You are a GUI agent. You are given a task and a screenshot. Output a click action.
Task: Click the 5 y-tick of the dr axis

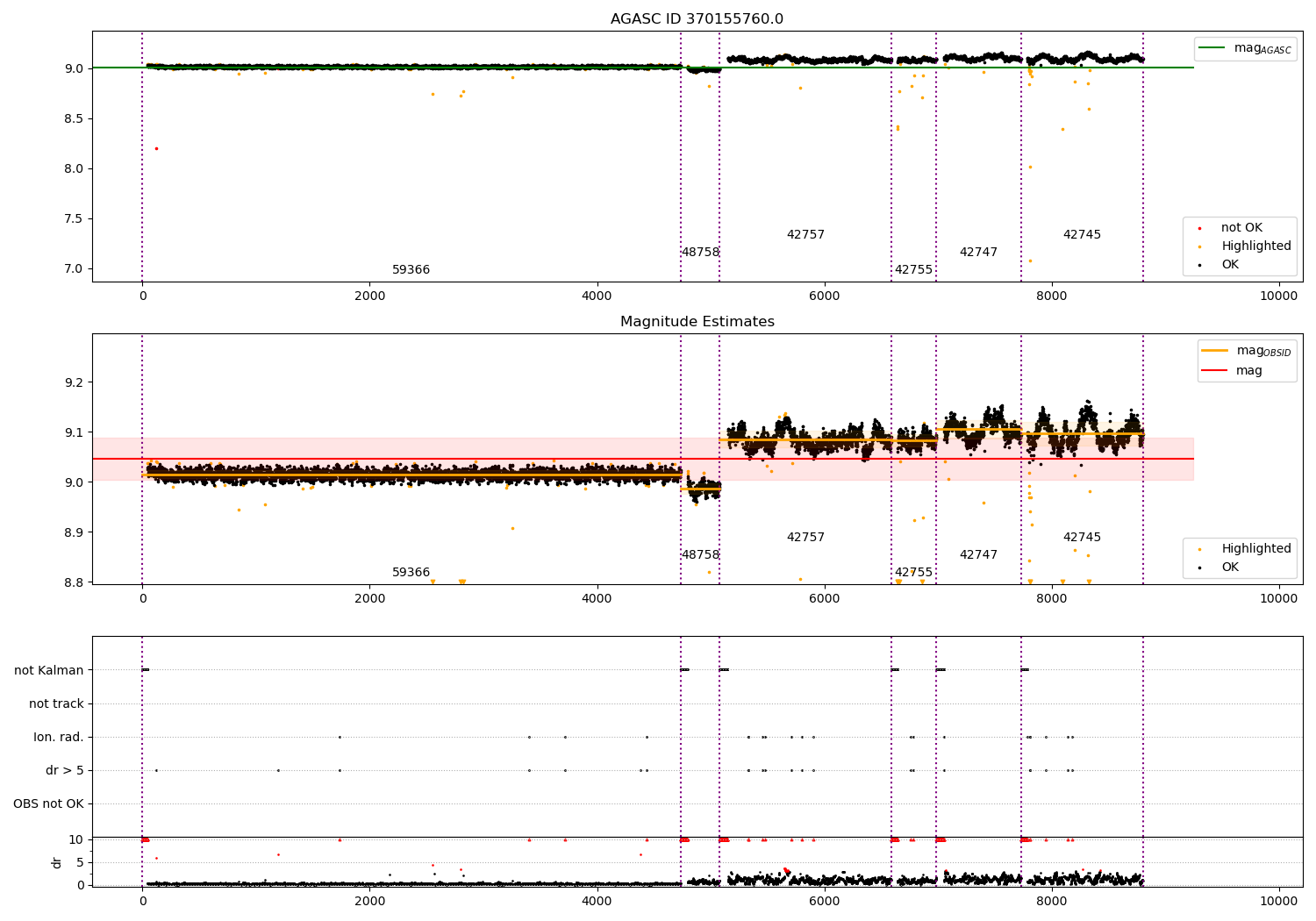point(80,862)
